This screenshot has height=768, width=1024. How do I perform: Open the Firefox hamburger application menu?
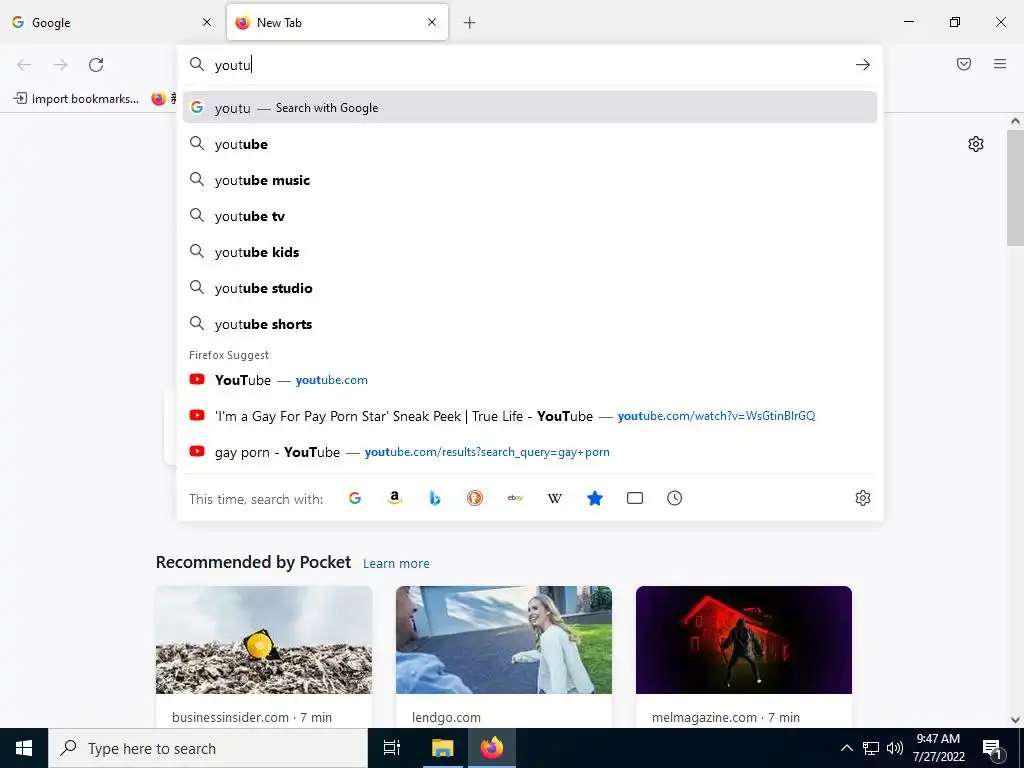point(1000,64)
